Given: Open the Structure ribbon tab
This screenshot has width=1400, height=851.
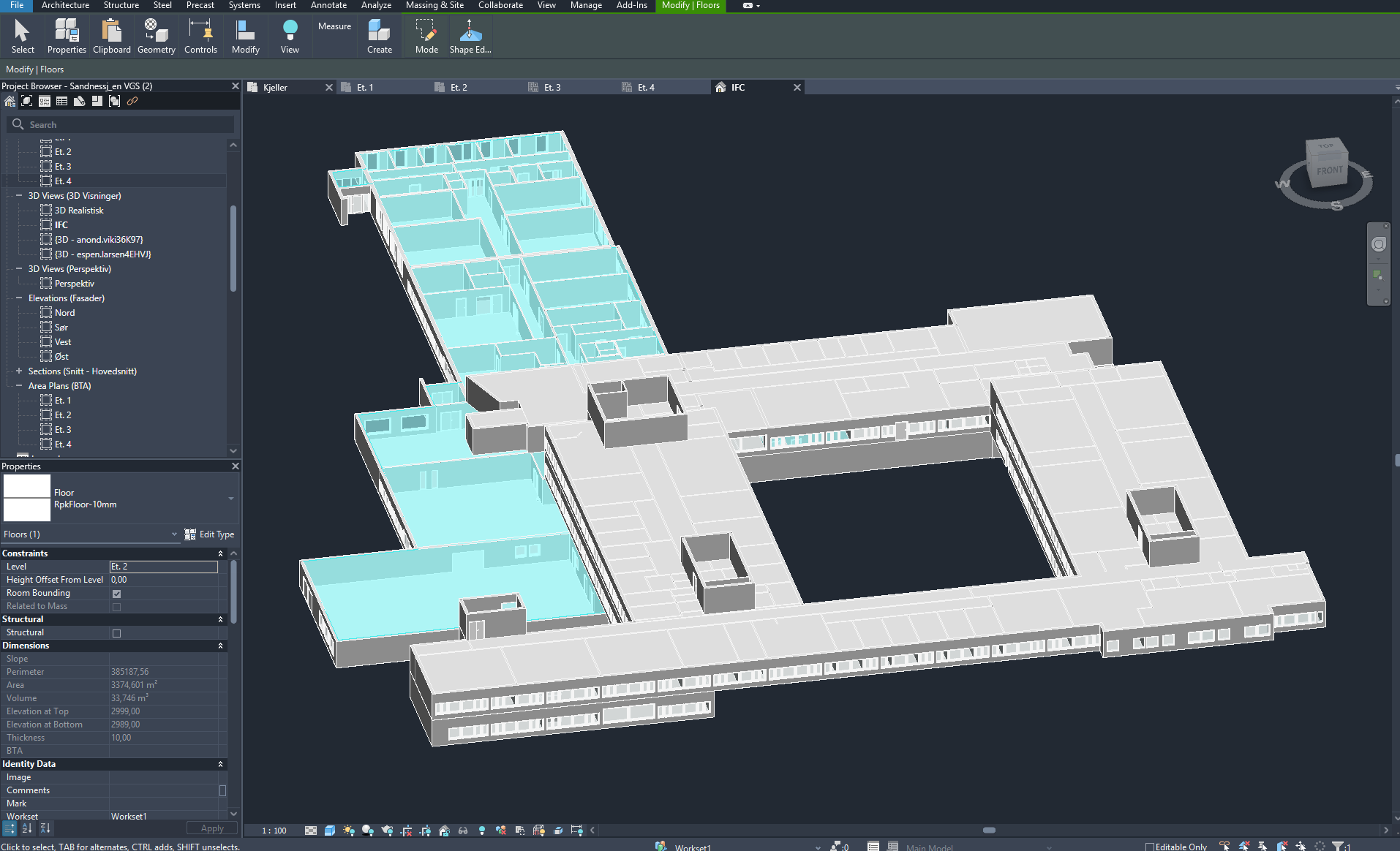Looking at the screenshot, I should click(121, 5).
